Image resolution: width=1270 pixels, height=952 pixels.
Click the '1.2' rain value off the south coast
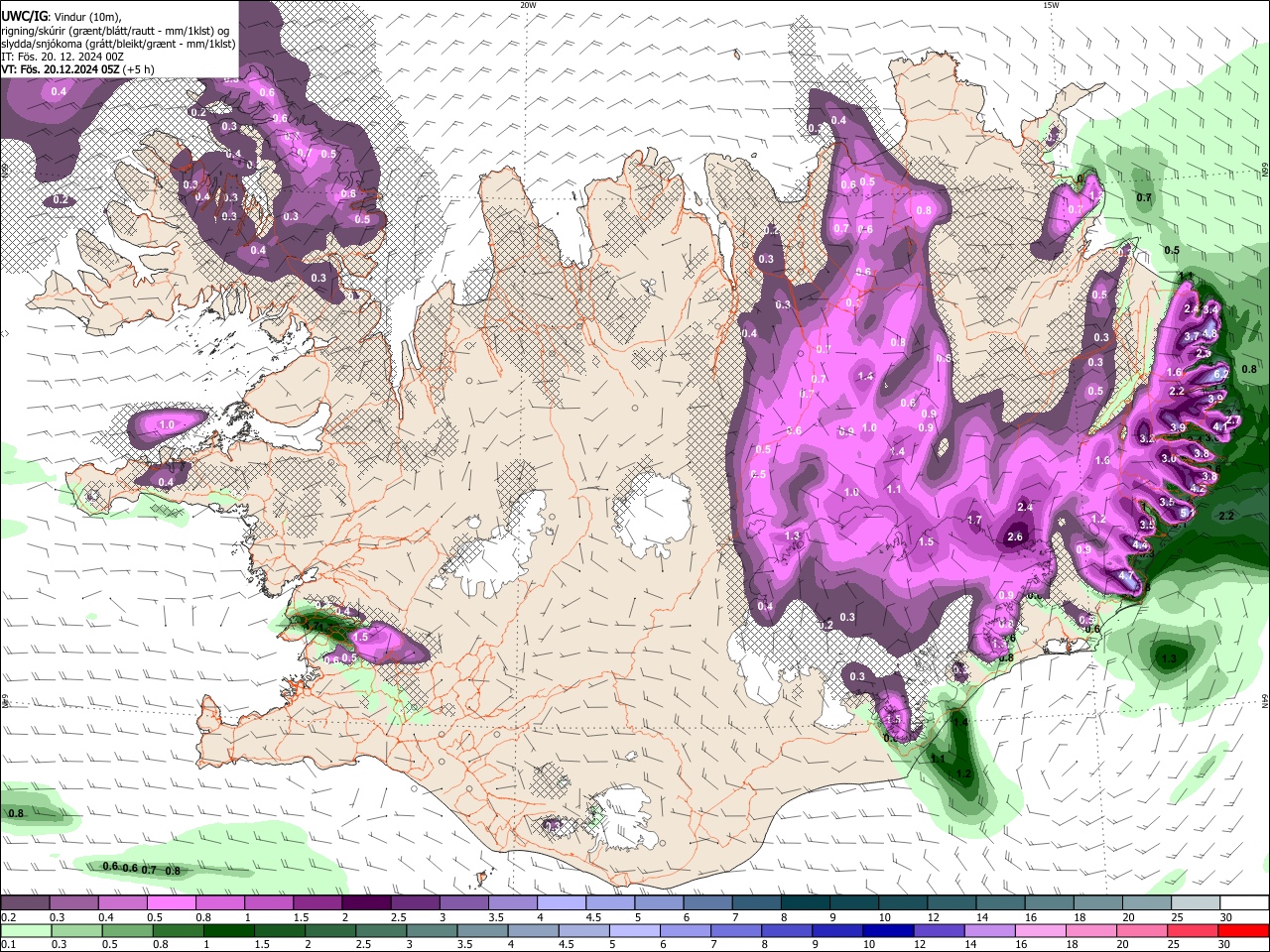click(963, 773)
